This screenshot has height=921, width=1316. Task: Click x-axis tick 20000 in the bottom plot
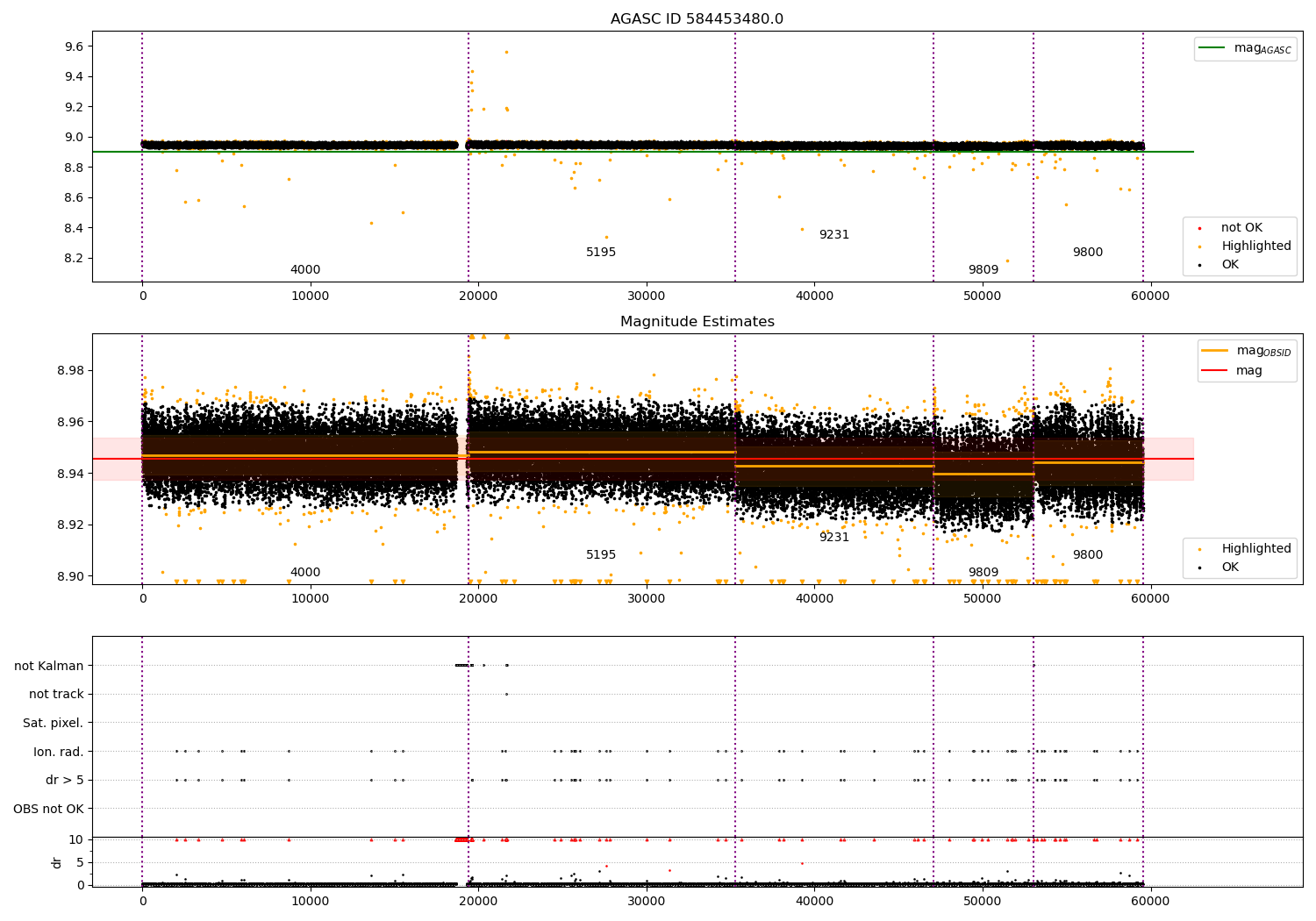[x=478, y=902]
